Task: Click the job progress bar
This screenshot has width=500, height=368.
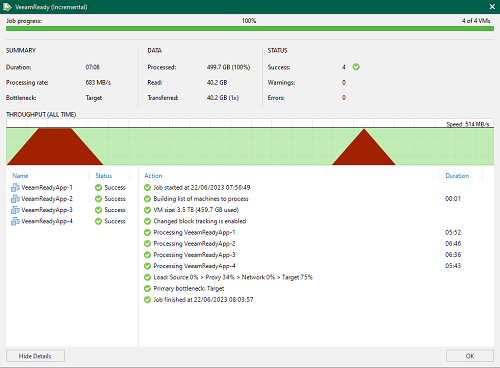Action: pyautogui.click(x=250, y=29)
